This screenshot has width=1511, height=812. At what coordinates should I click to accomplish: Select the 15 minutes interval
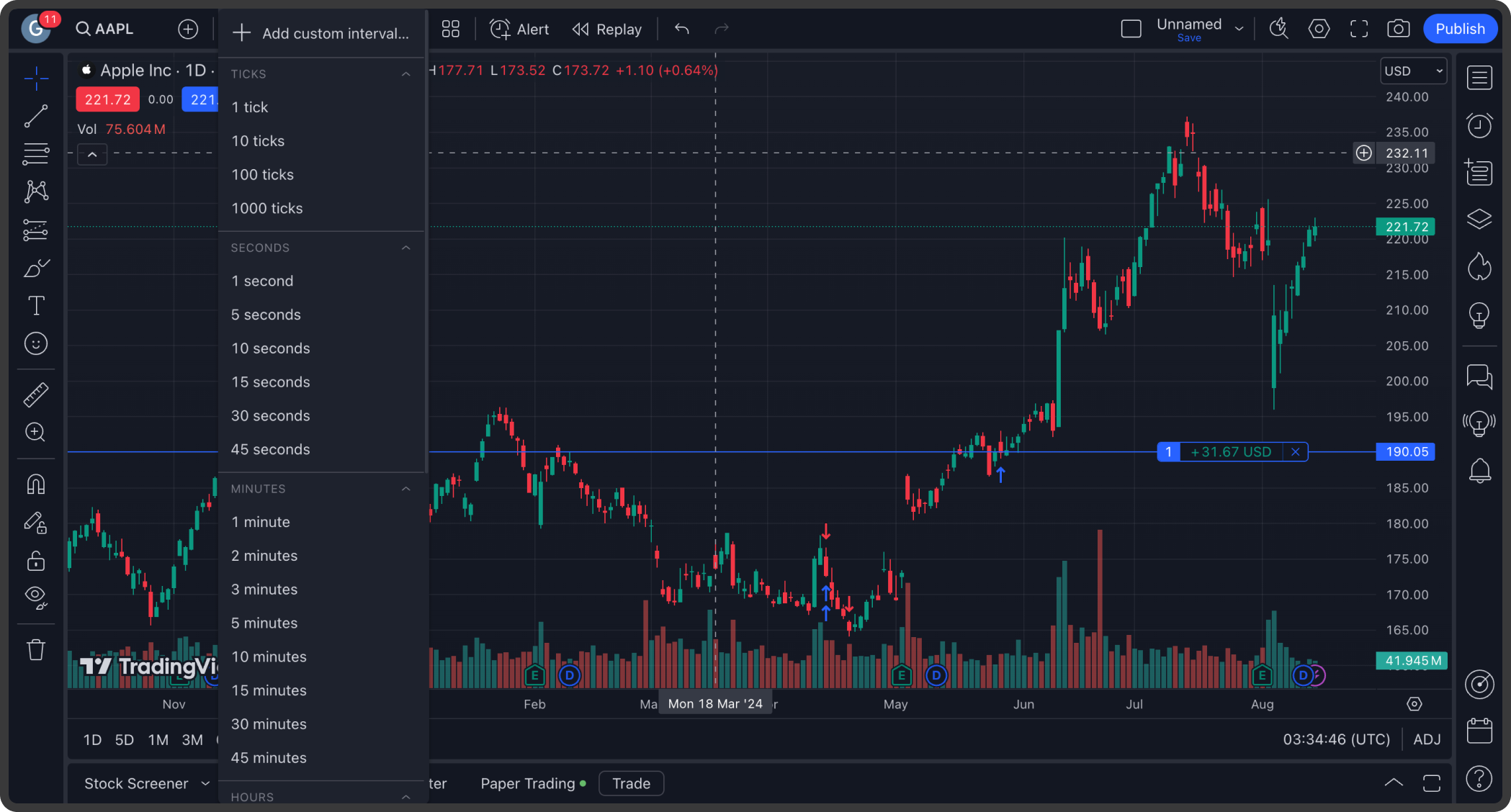click(x=322, y=690)
